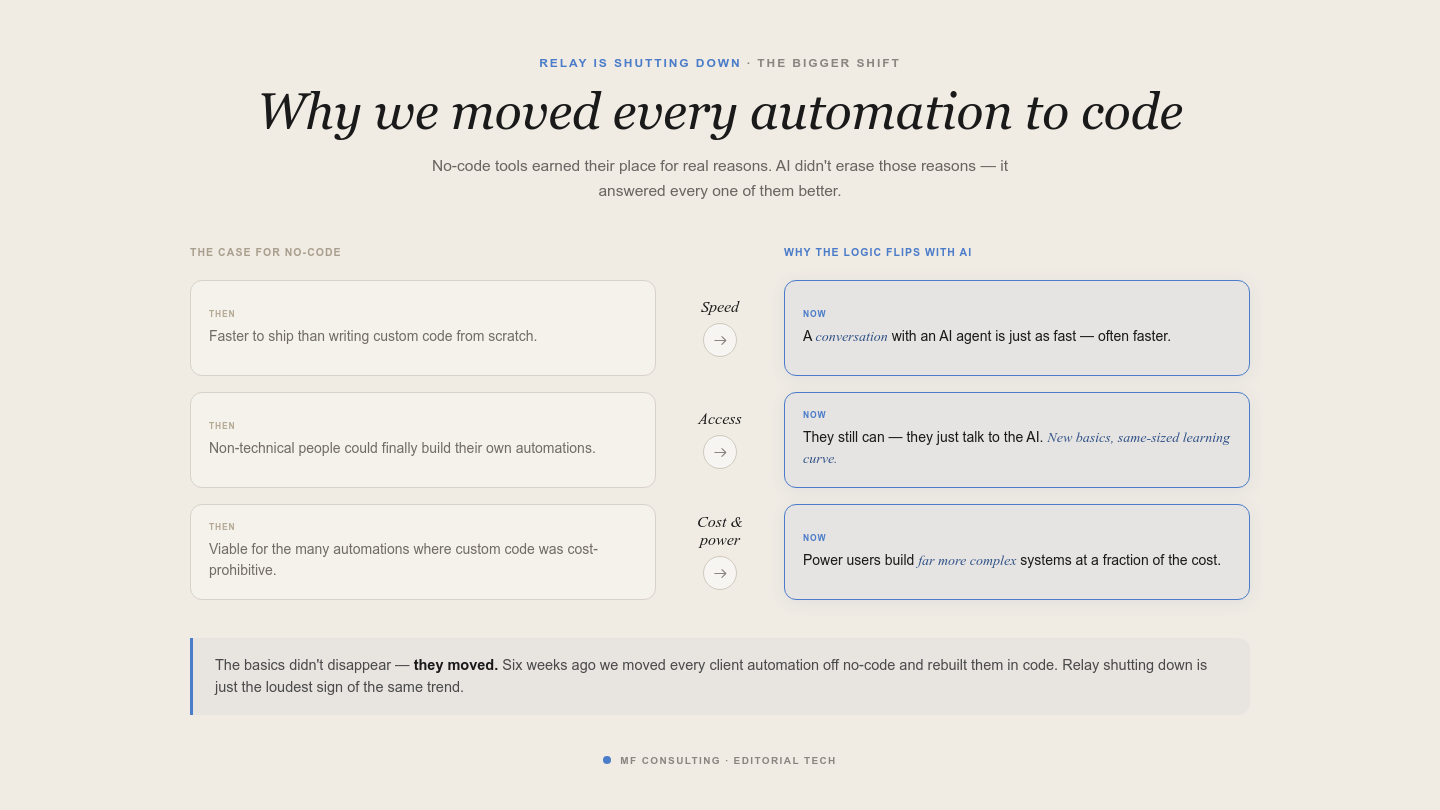The height and width of the screenshot is (810, 1440).
Task: Click bold 'they moved.' in the callout
Action: (456, 665)
